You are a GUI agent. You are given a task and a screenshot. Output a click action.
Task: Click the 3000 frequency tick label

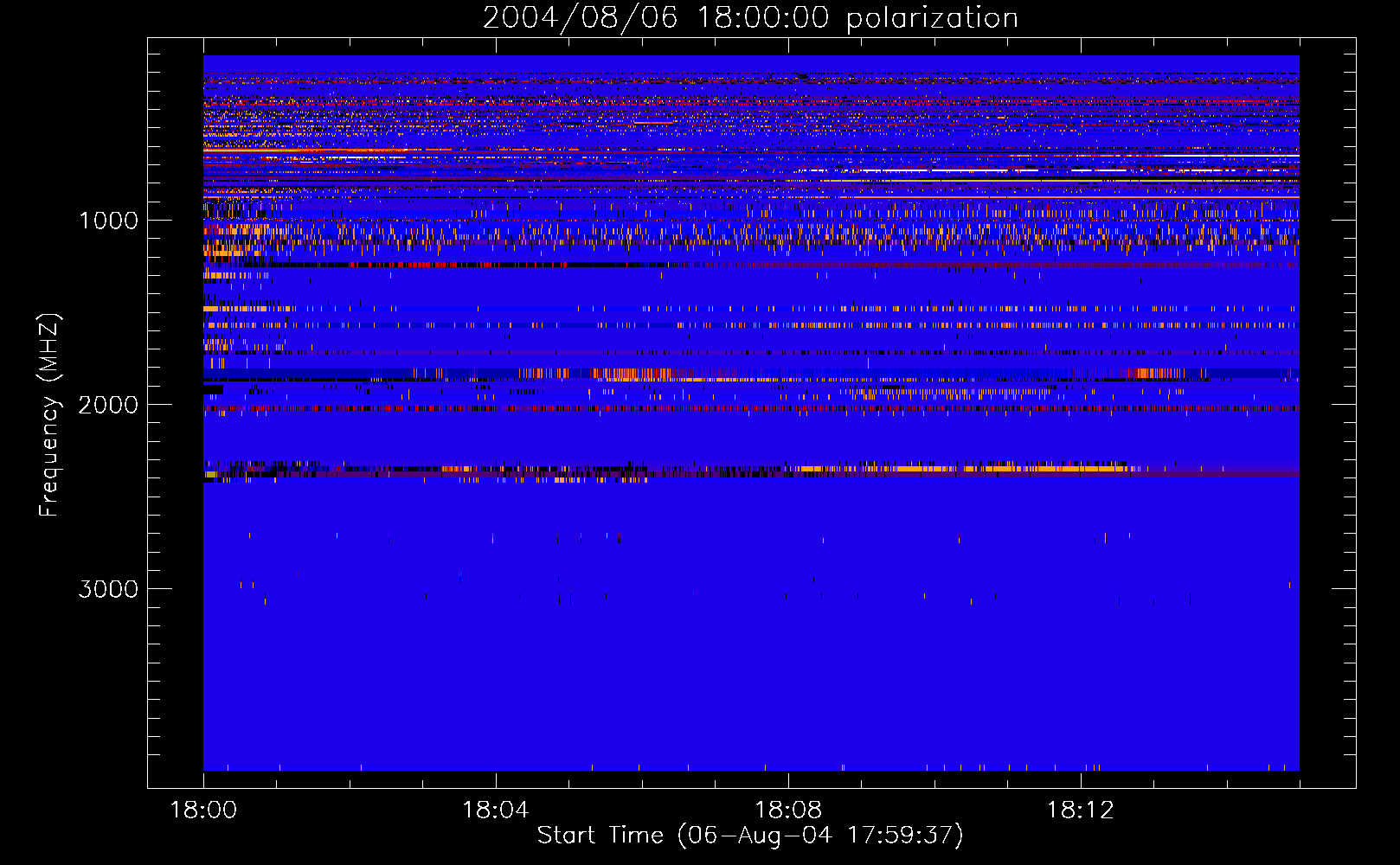pos(108,589)
